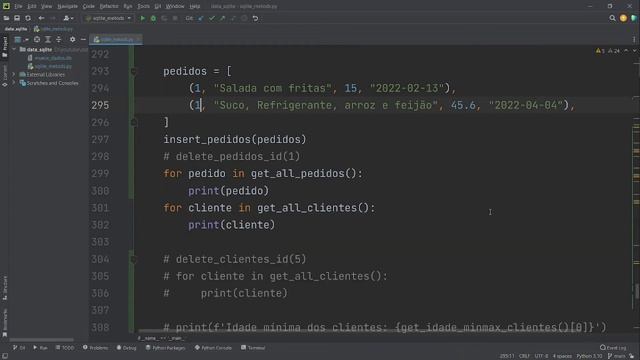Click the editor vertical scrollbar thumb

pos(637,291)
